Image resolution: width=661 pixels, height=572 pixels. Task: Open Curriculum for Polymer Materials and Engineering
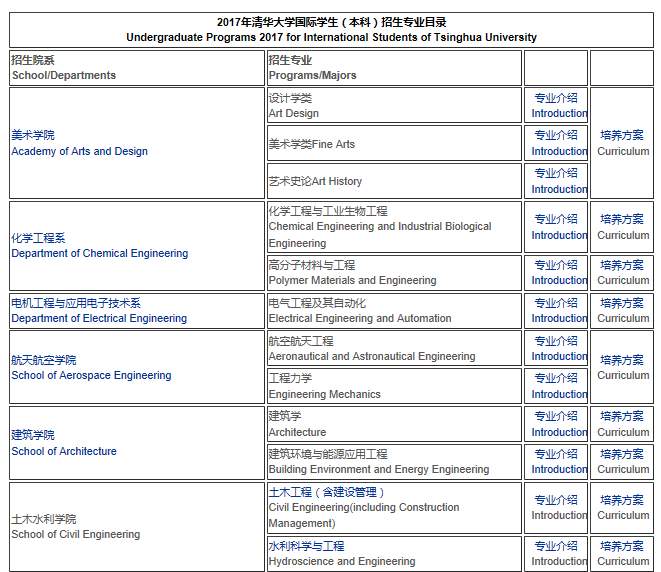point(622,272)
